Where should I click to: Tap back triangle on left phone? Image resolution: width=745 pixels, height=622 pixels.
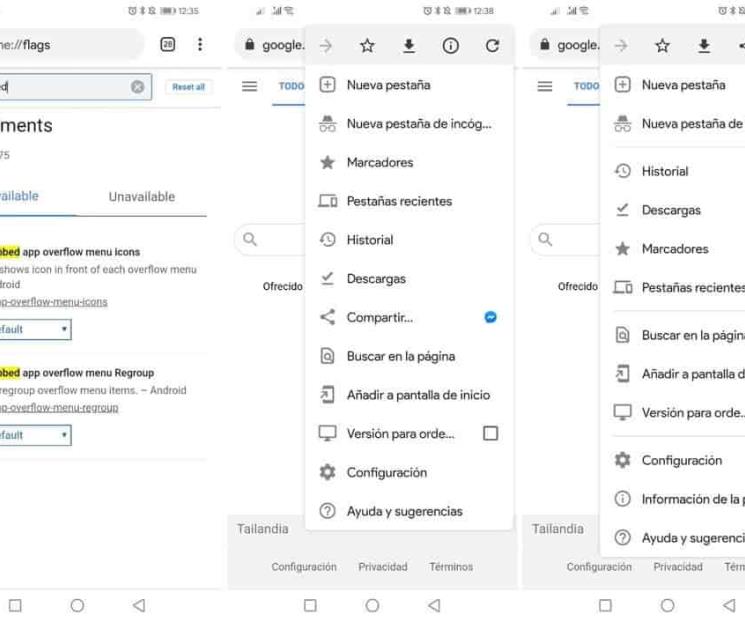click(139, 605)
